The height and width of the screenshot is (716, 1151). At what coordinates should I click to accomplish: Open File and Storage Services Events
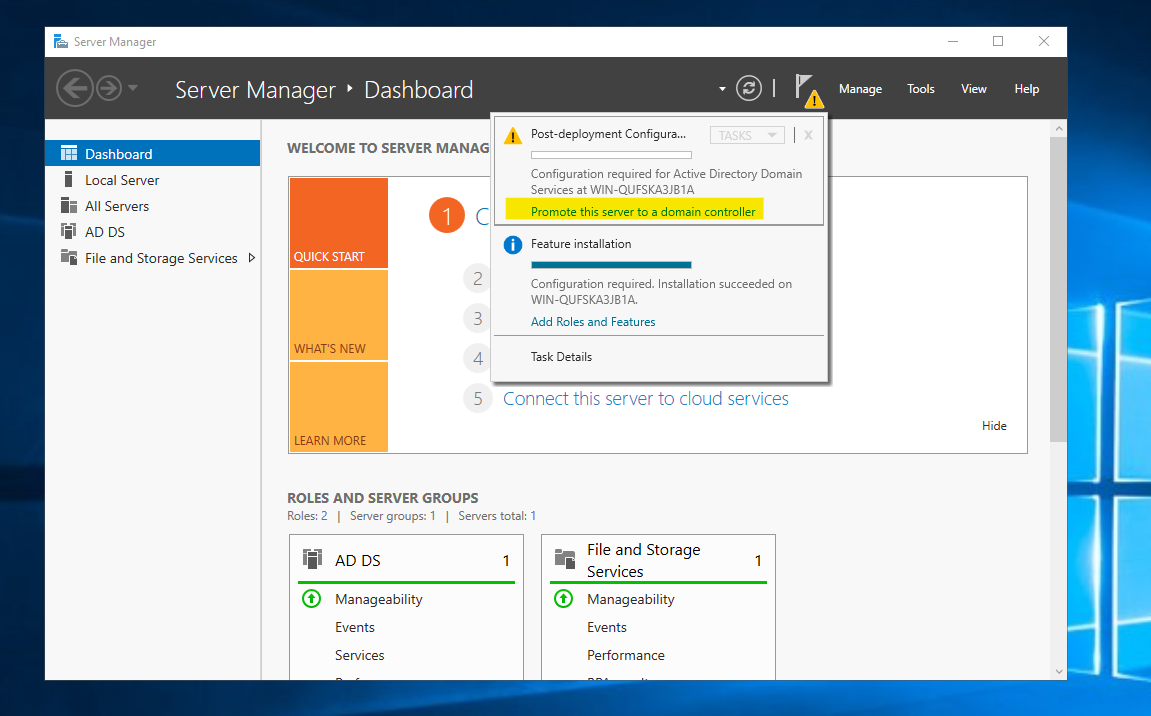click(x=606, y=627)
